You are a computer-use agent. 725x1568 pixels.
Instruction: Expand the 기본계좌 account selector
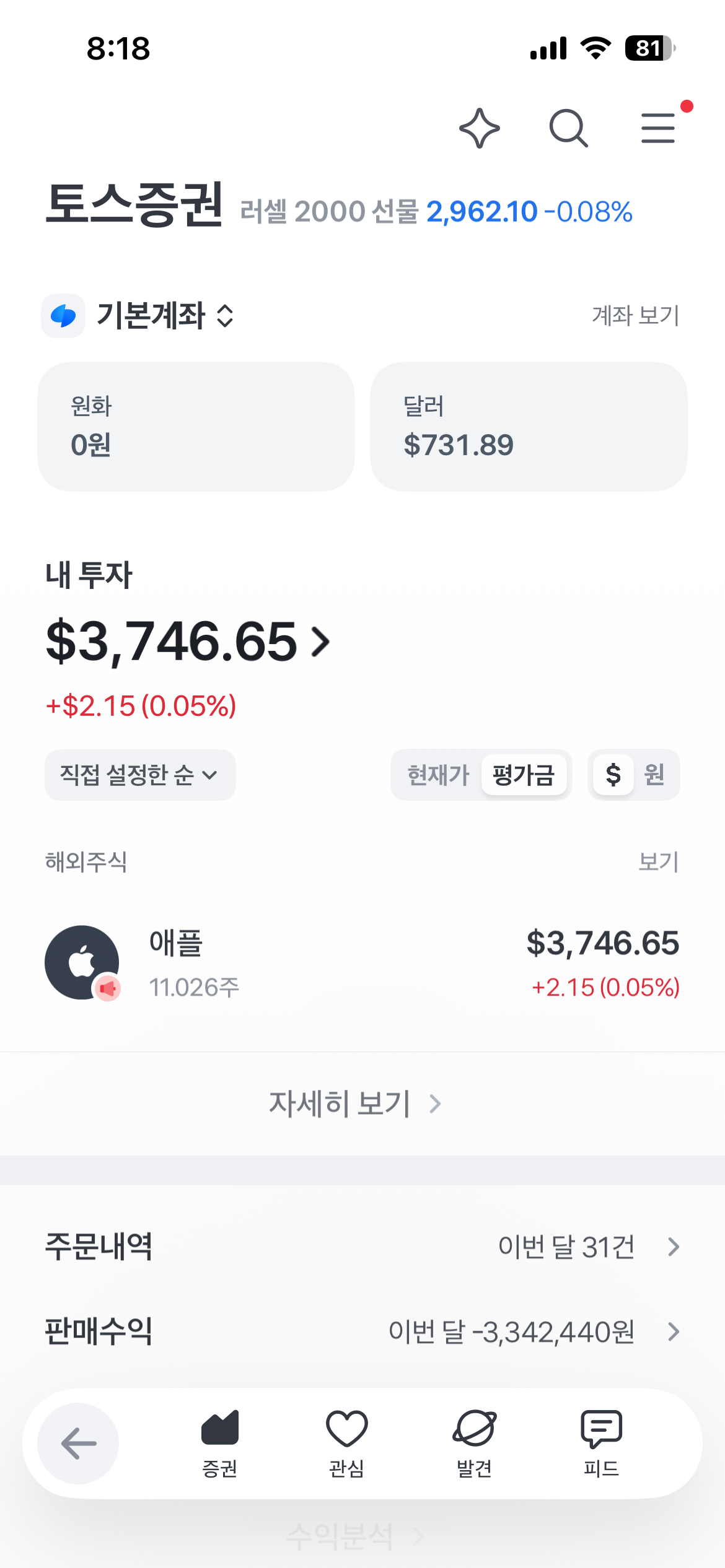pos(165,316)
